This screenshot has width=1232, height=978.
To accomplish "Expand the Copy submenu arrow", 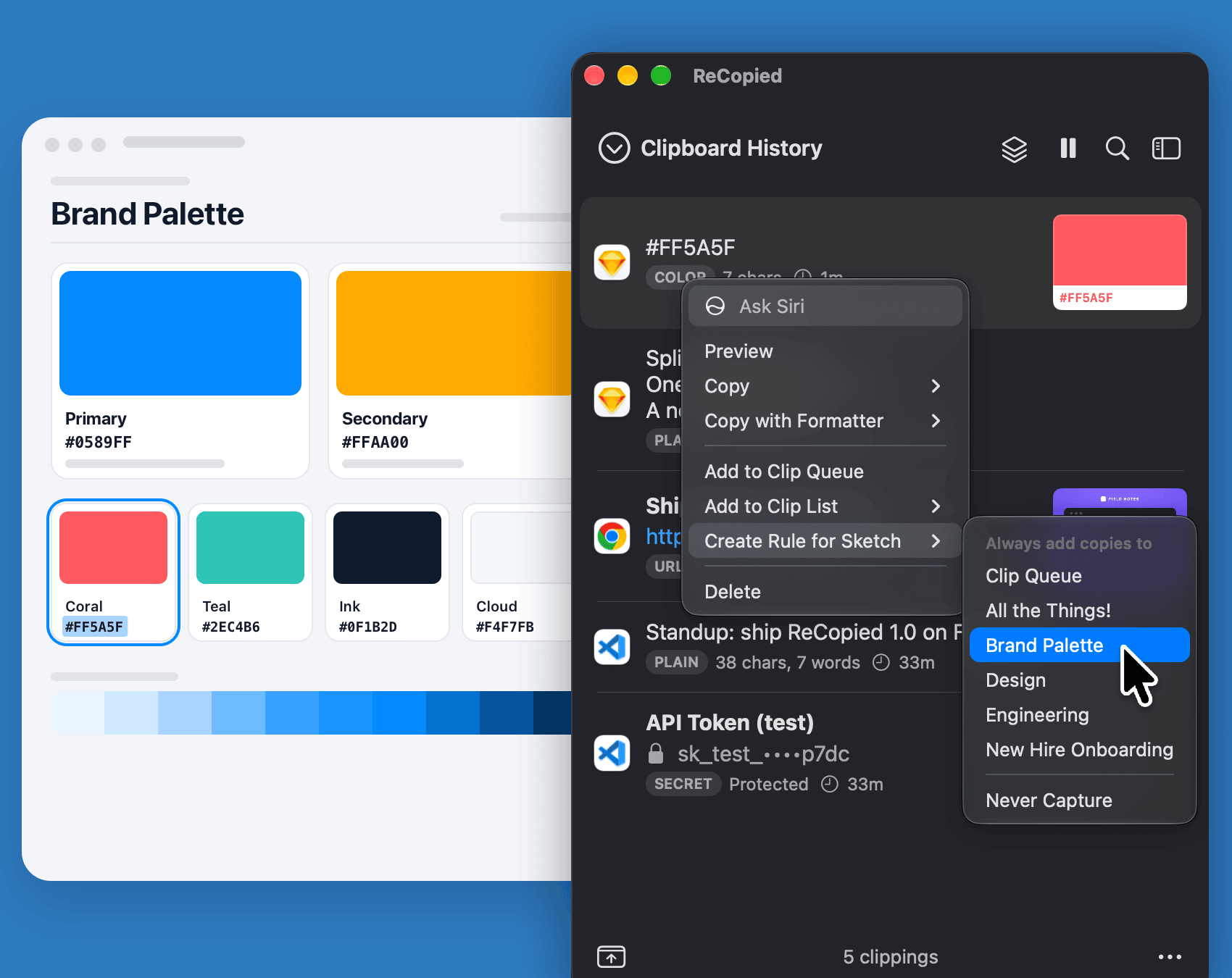I will tap(936, 386).
